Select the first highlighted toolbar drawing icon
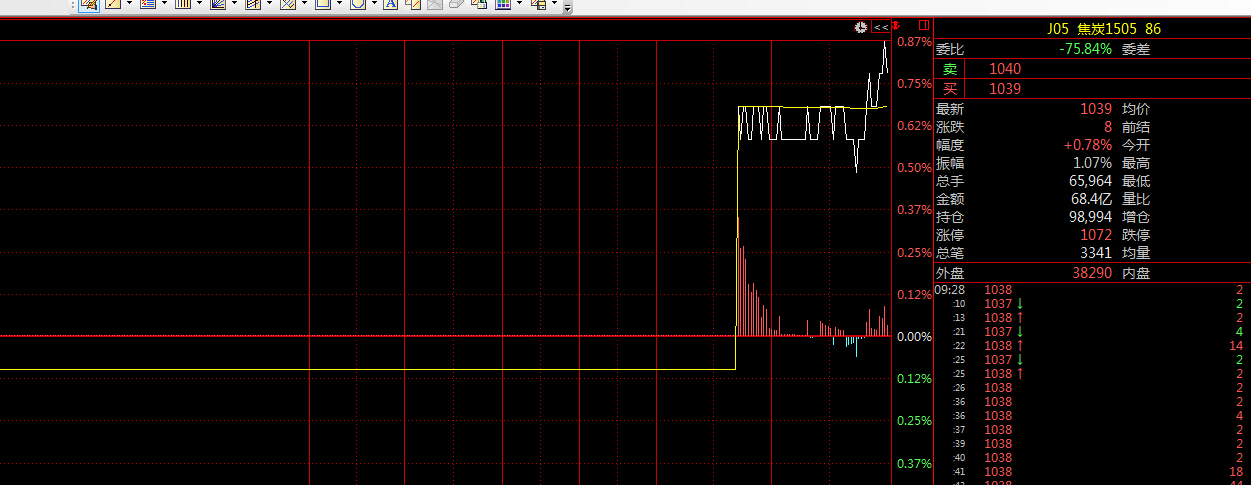The height and width of the screenshot is (485, 1251). click(x=88, y=4)
